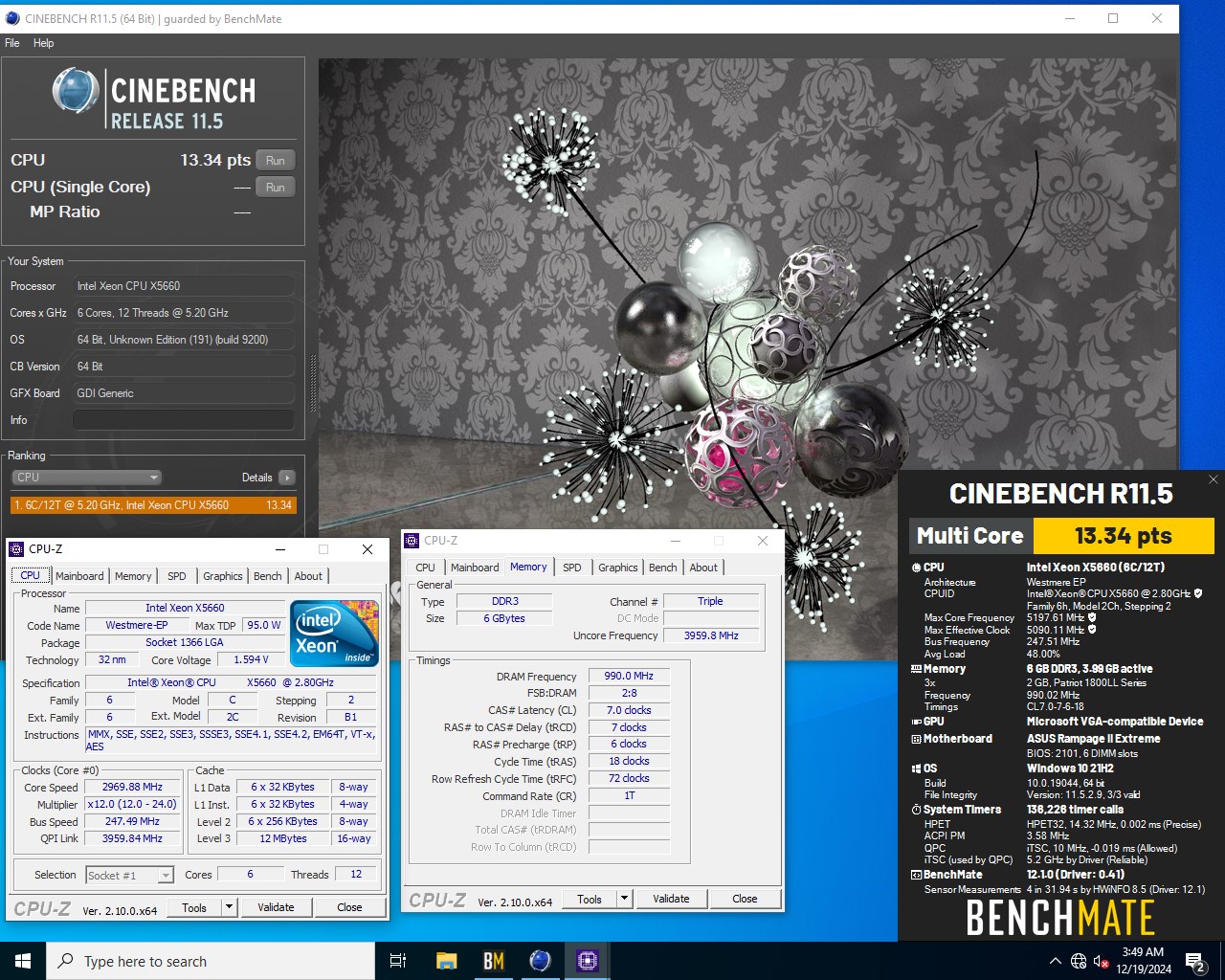The width and height of the screenshot is (1225, 980).
Task: Open the About tab in the CPU-Z window showing Timings
Action: coord(703,568)
